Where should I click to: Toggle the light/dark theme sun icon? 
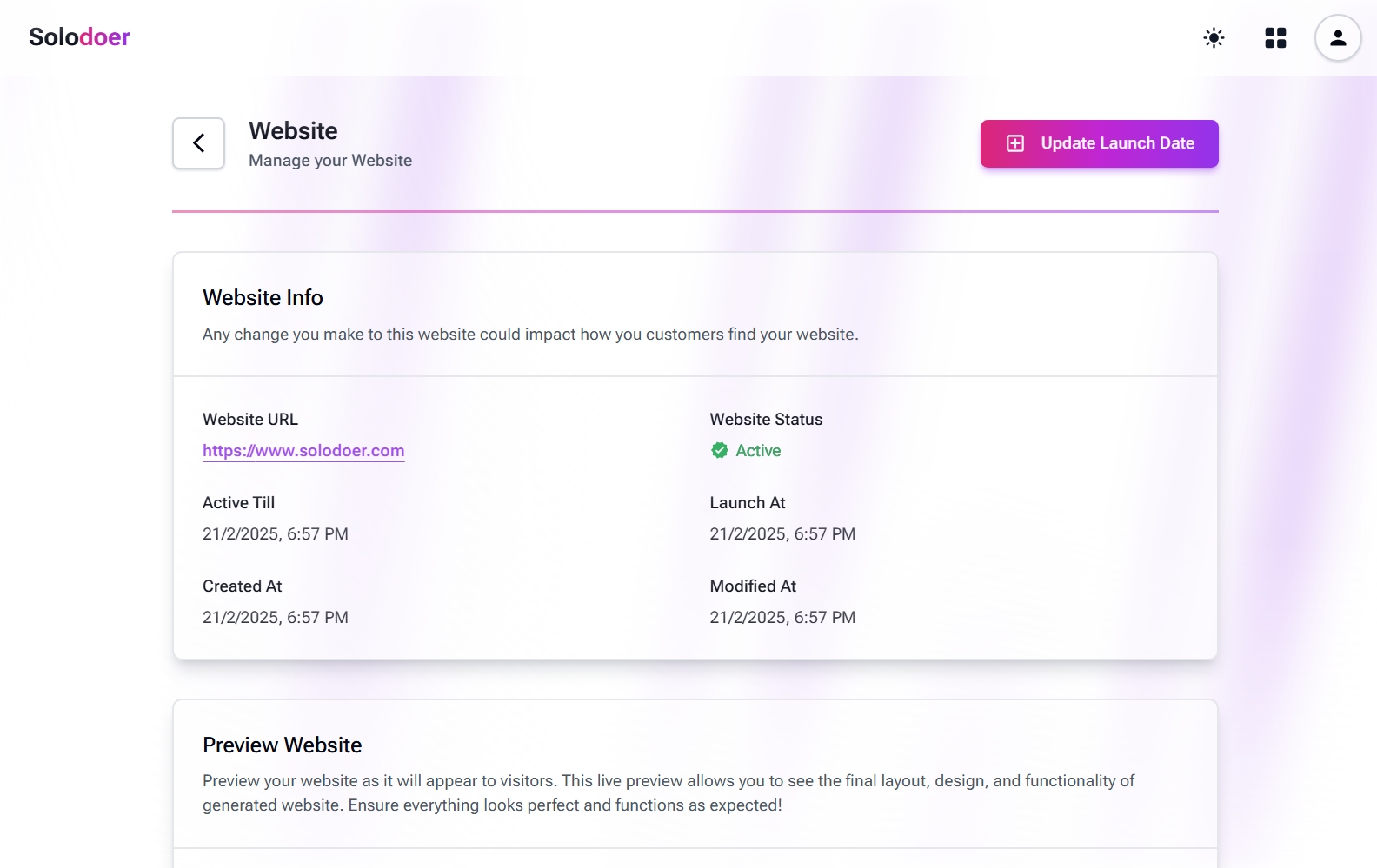(x=1214, y=37)
